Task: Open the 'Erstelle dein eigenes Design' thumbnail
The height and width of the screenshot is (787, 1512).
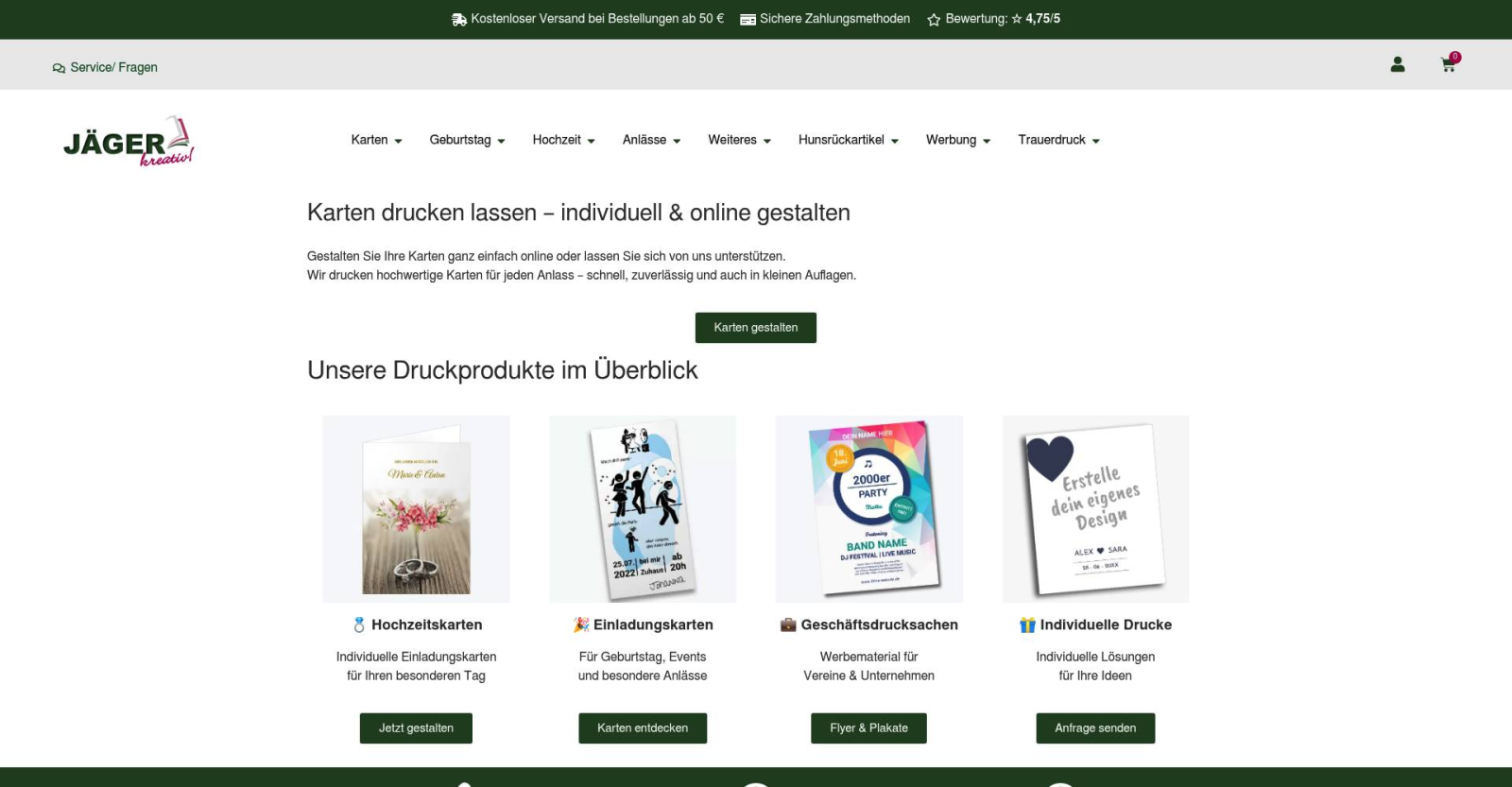Action: (x=1095, y=509)
